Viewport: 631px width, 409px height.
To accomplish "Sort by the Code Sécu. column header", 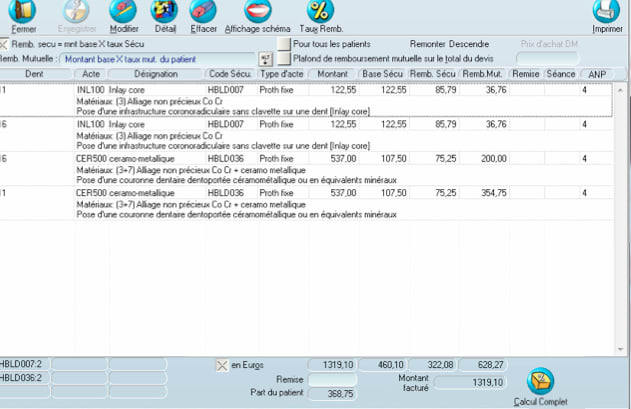I will click(230, 75).
